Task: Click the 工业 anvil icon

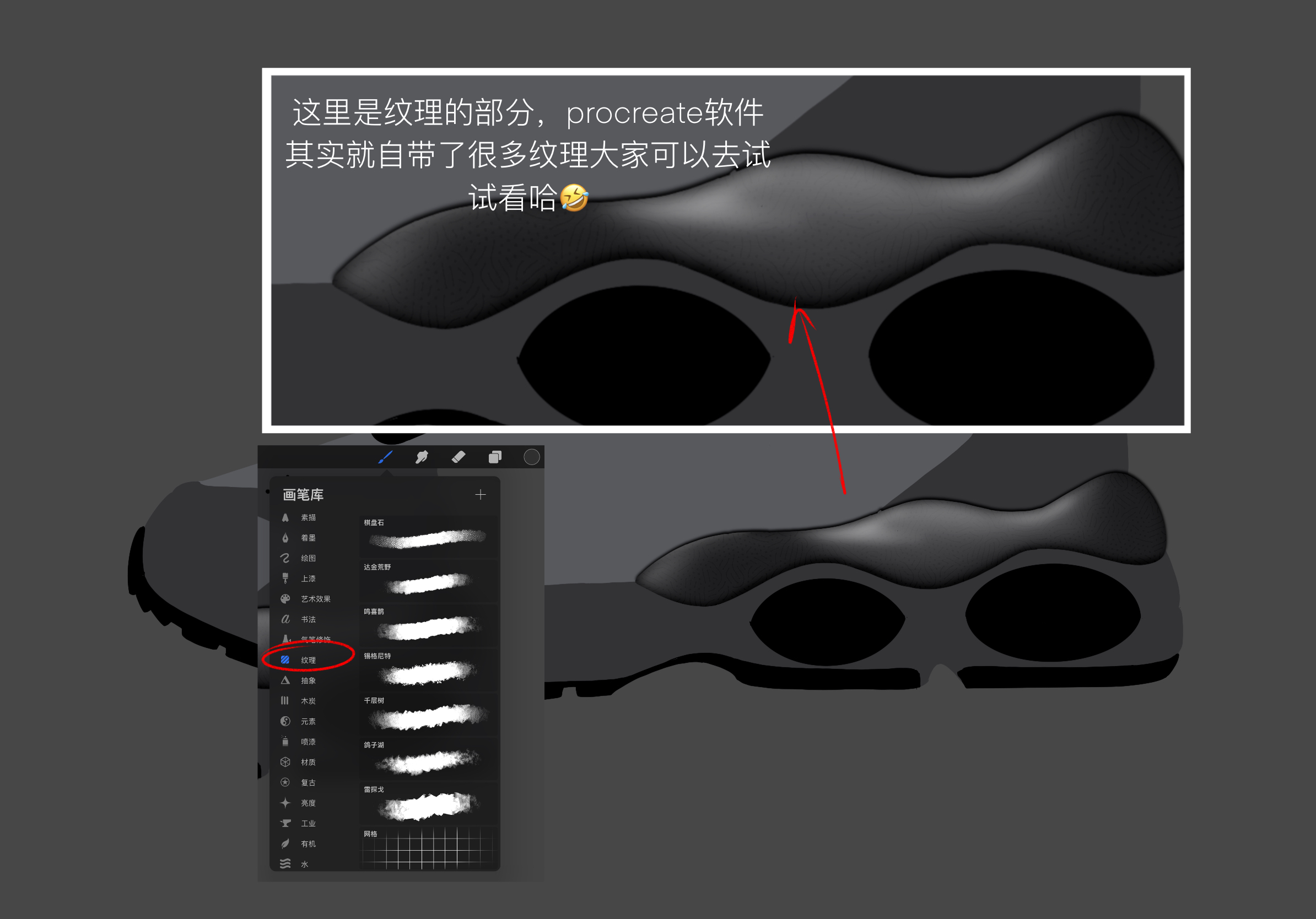Action: [285, 823]
